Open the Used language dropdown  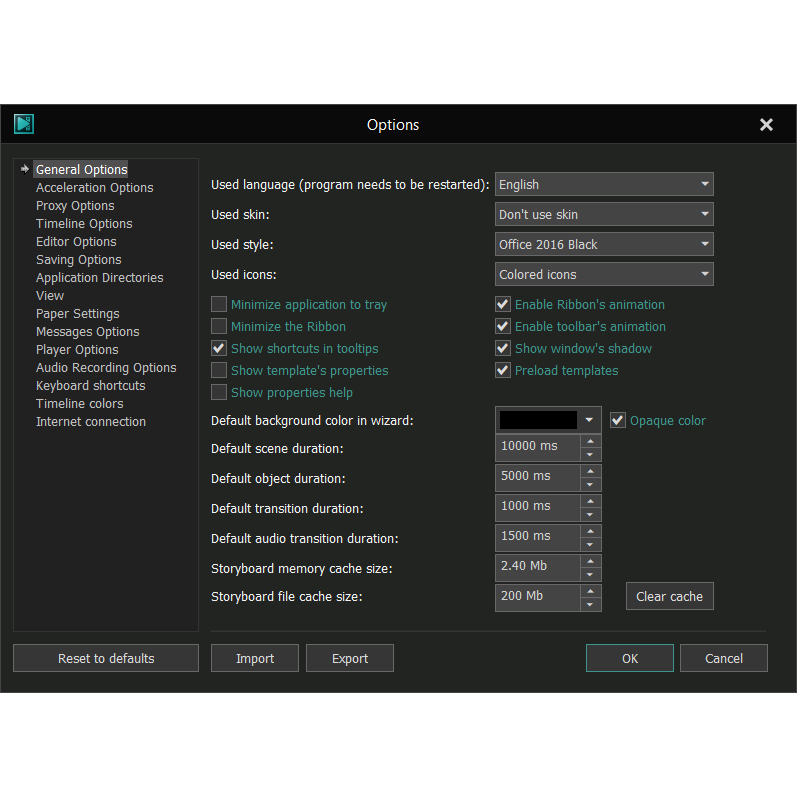[x=604, y=185]
